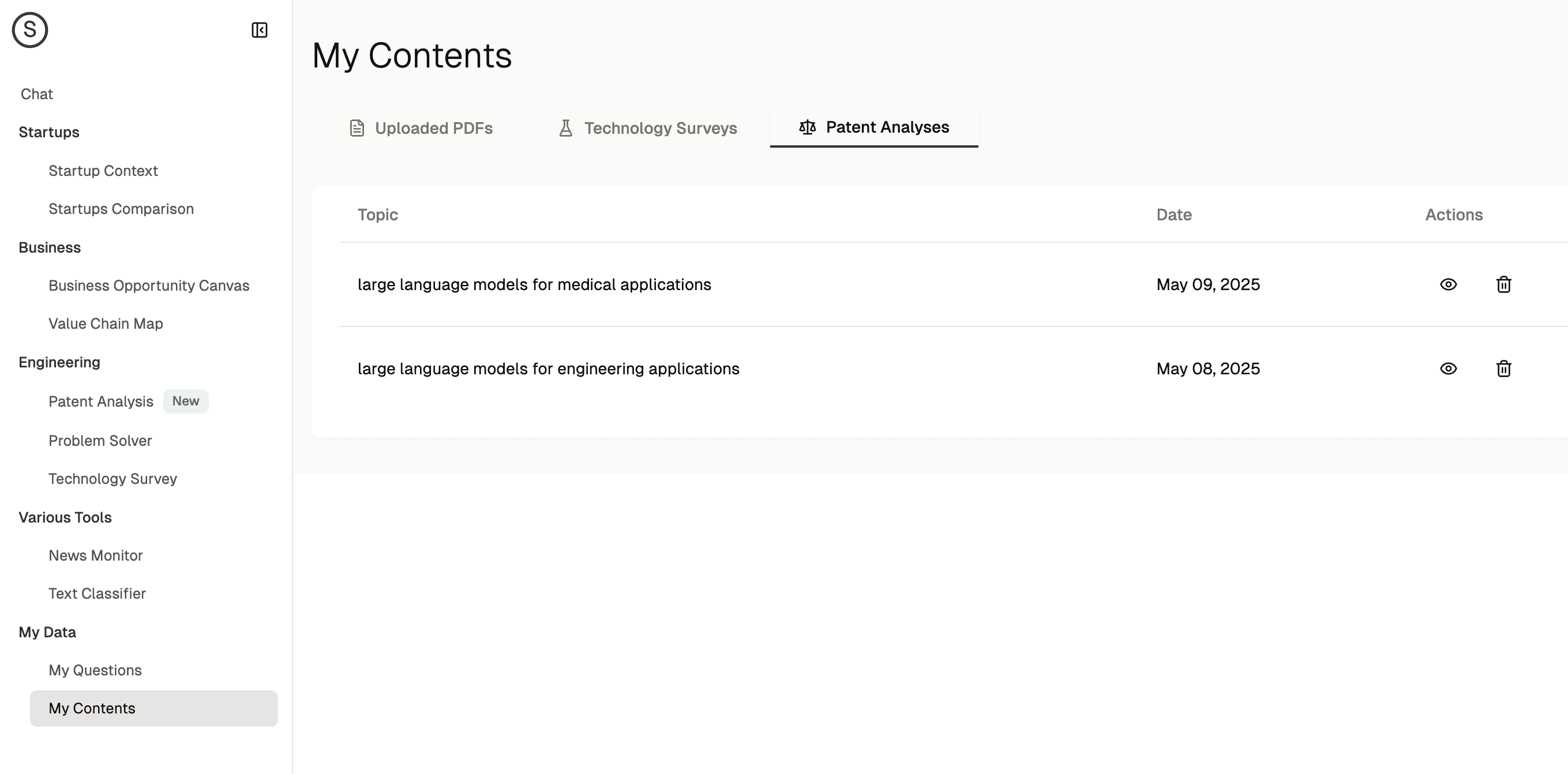
Task: Delete the medical applications patent analysis
Action: tap(1503, 284)
